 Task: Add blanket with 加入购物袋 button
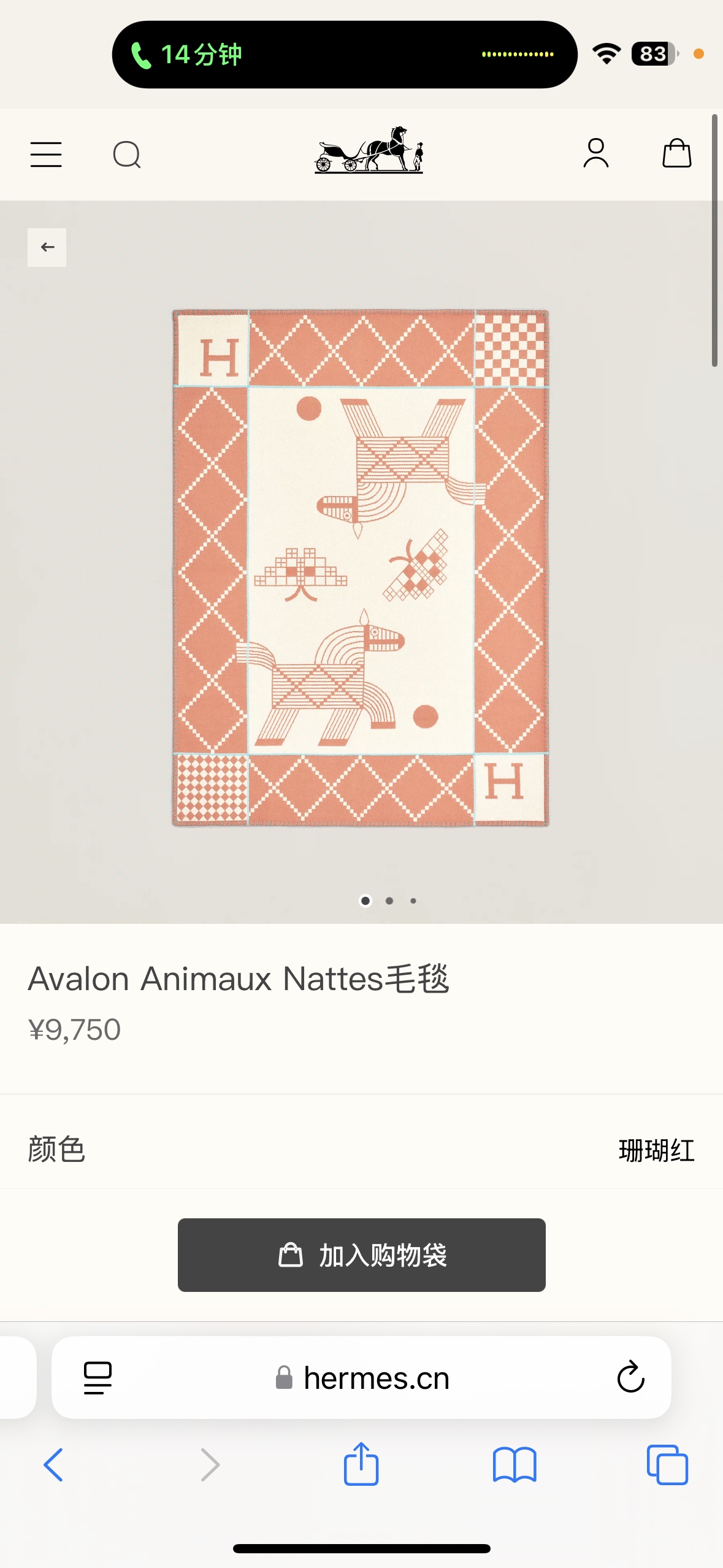click(x=362, y=1255)
